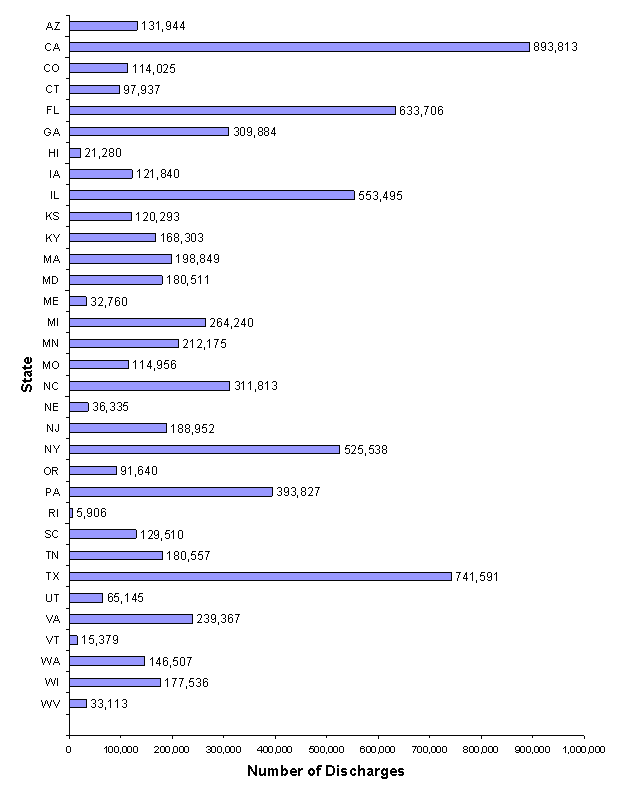
Task: Select the WV state label
Action: (x=51, y=703)
